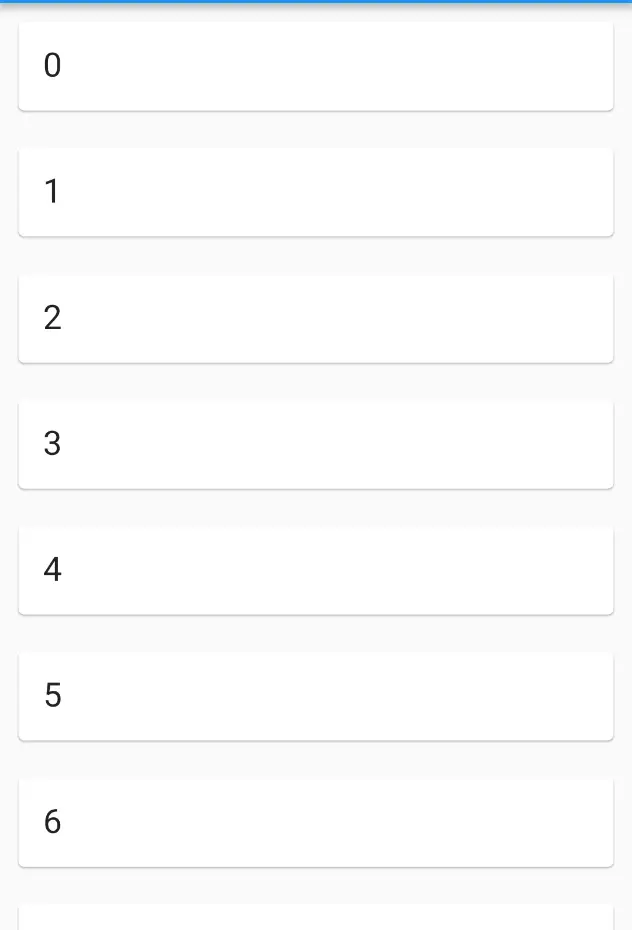Click the gap between cards 3 and 4
This screenshot has height=930, width=632.
tap(316, 508)
